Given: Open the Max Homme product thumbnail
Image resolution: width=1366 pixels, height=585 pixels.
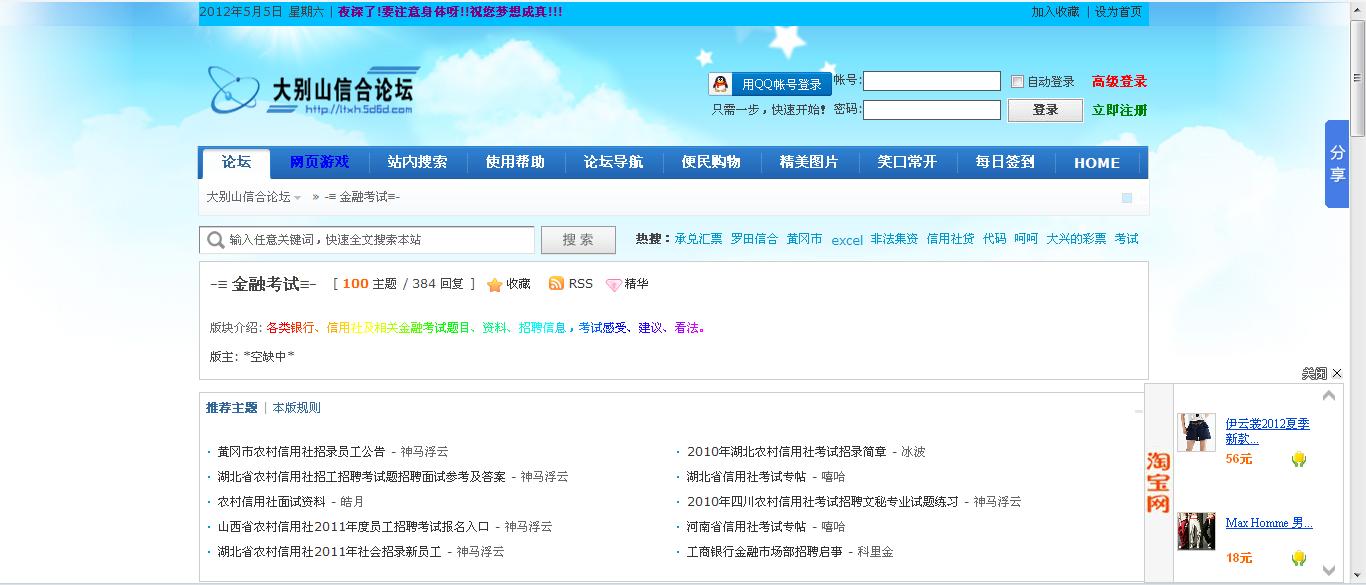Looking at the screenshot, I should coord(1196,531).
